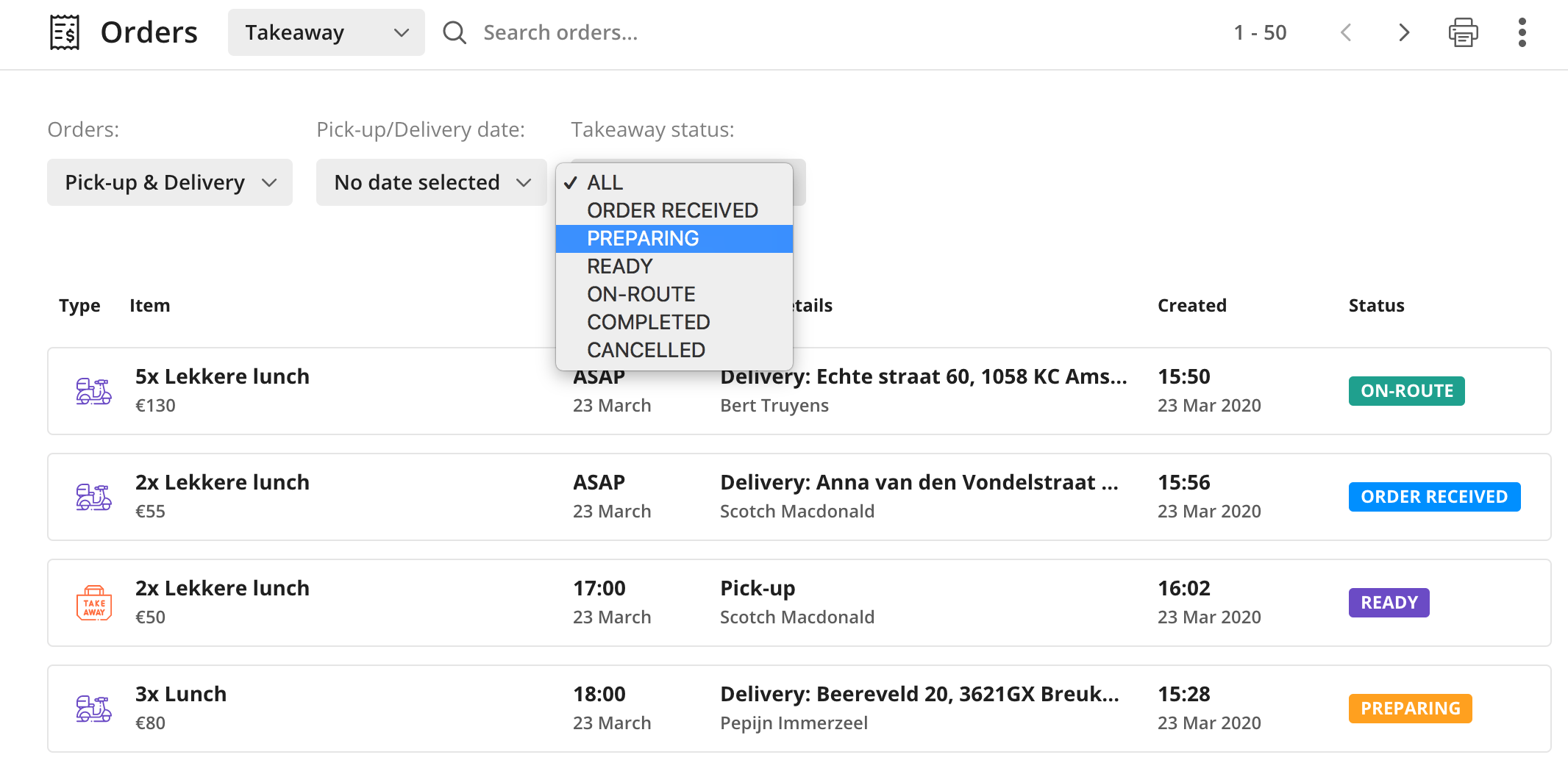The width and height of the screenshot is (1568, 763).
Task: Pick the CANCELLED status option
Action: [x=646, y=350]
